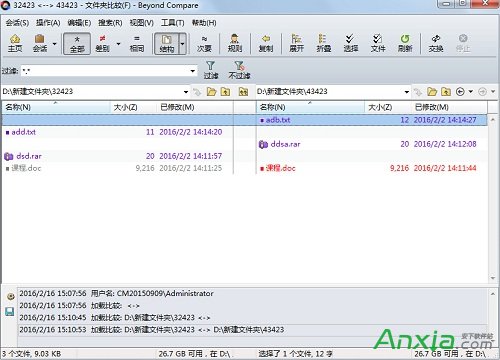Sort right pane by 名称(N) column
This screenshot has height=360, width=500.
310,107
